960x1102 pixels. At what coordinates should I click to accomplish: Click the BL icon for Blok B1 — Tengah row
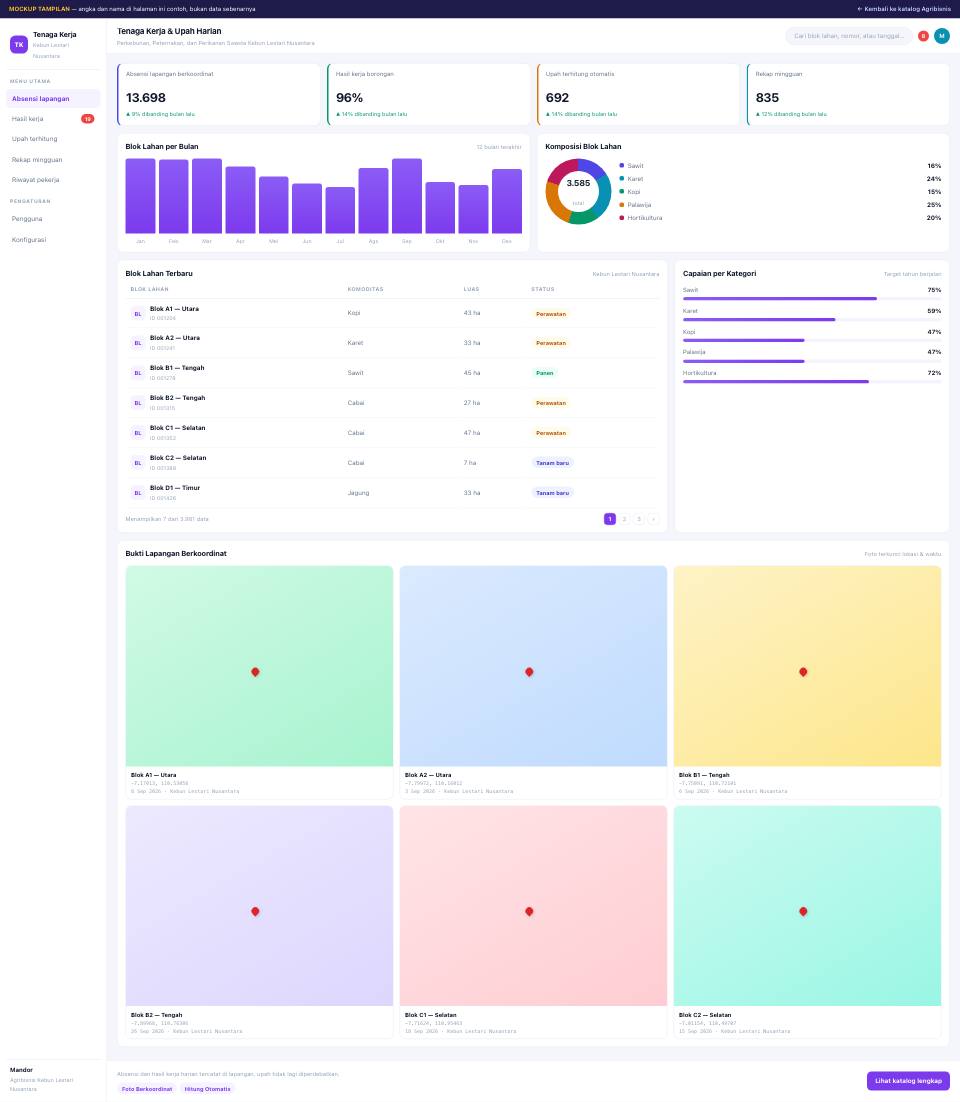point(138,373)
